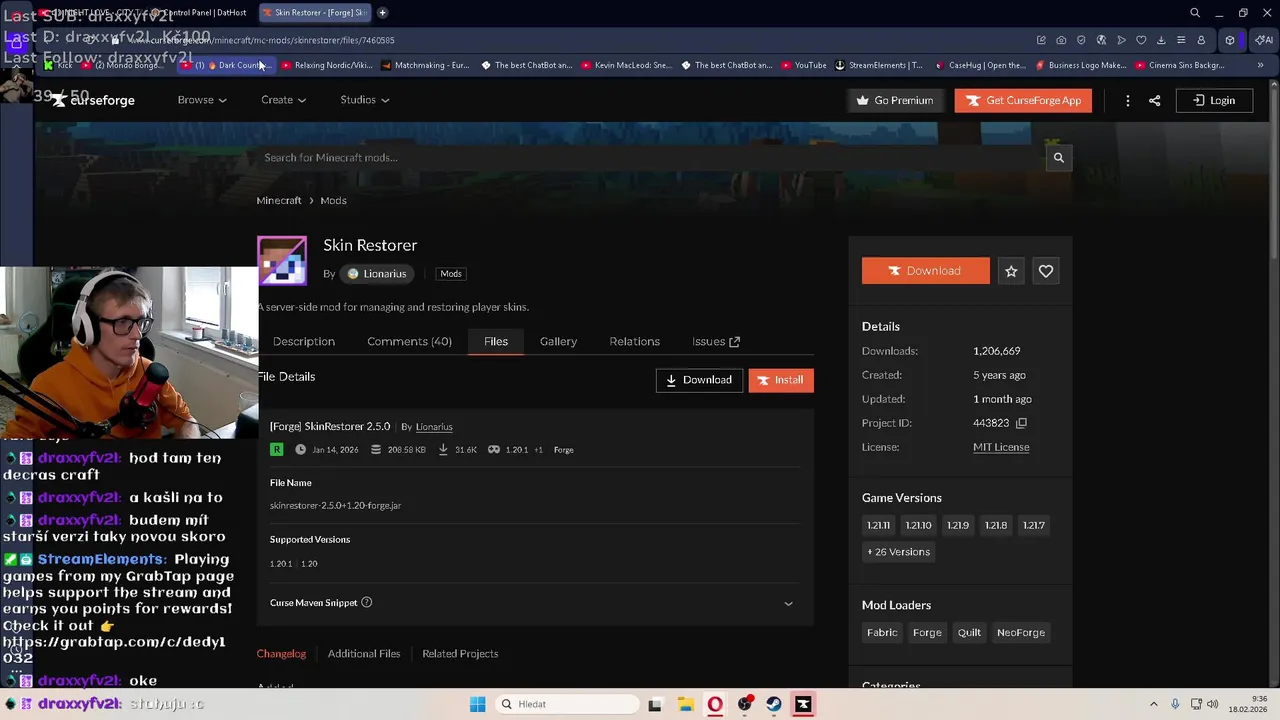Open the three-dot more options menu

1127,100
